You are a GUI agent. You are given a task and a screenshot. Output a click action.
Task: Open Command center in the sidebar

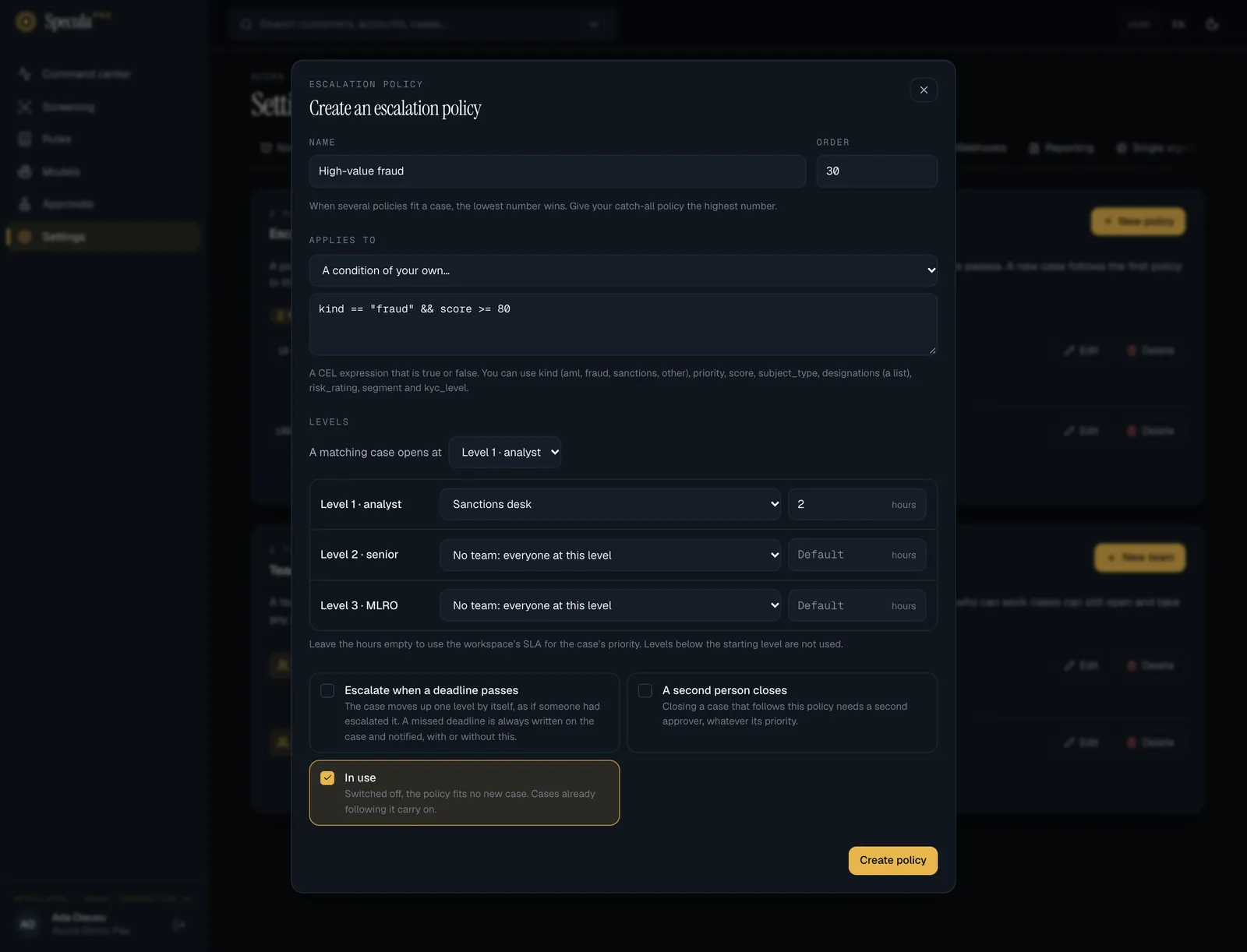click(103, 74)
